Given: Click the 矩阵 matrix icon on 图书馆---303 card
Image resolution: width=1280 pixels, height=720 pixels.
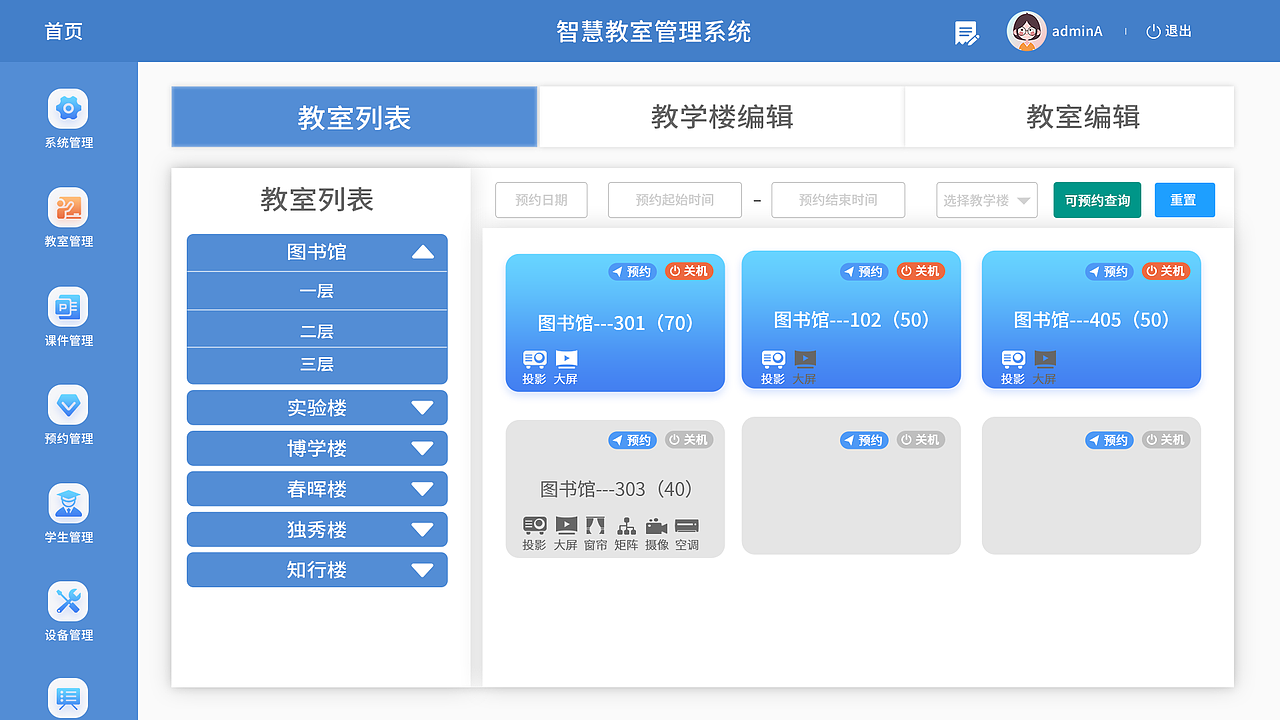Looking at the screenshot, I should [625, 525].
